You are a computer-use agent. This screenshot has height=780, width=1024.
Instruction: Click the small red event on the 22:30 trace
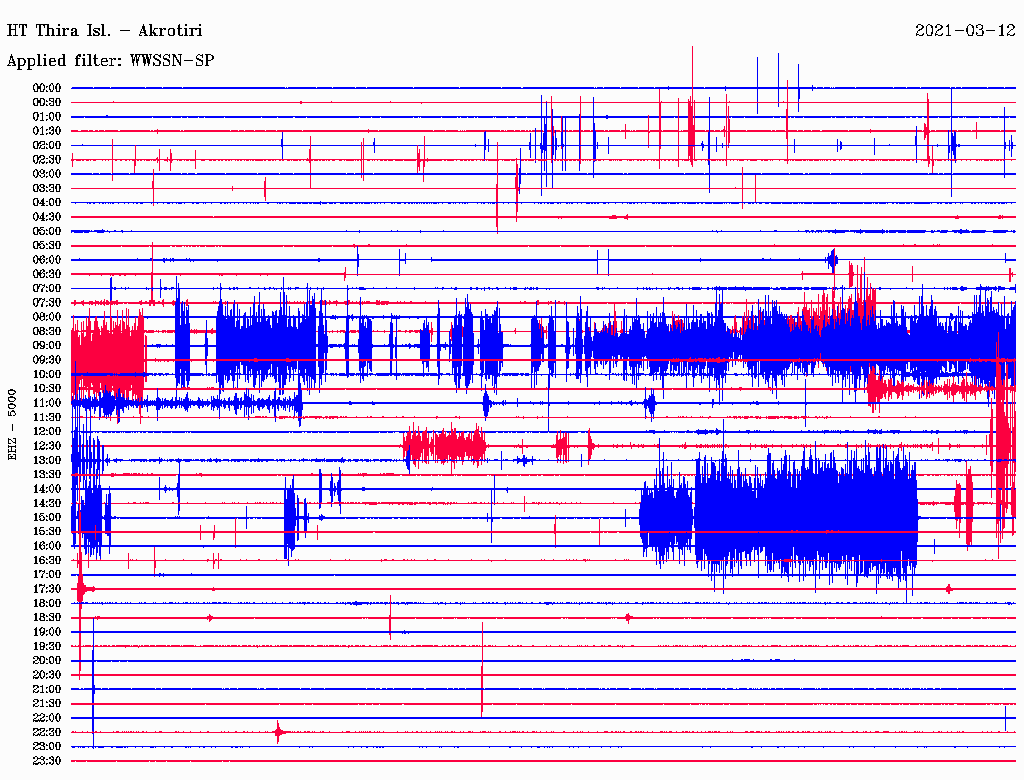click(x=280, y=732)
